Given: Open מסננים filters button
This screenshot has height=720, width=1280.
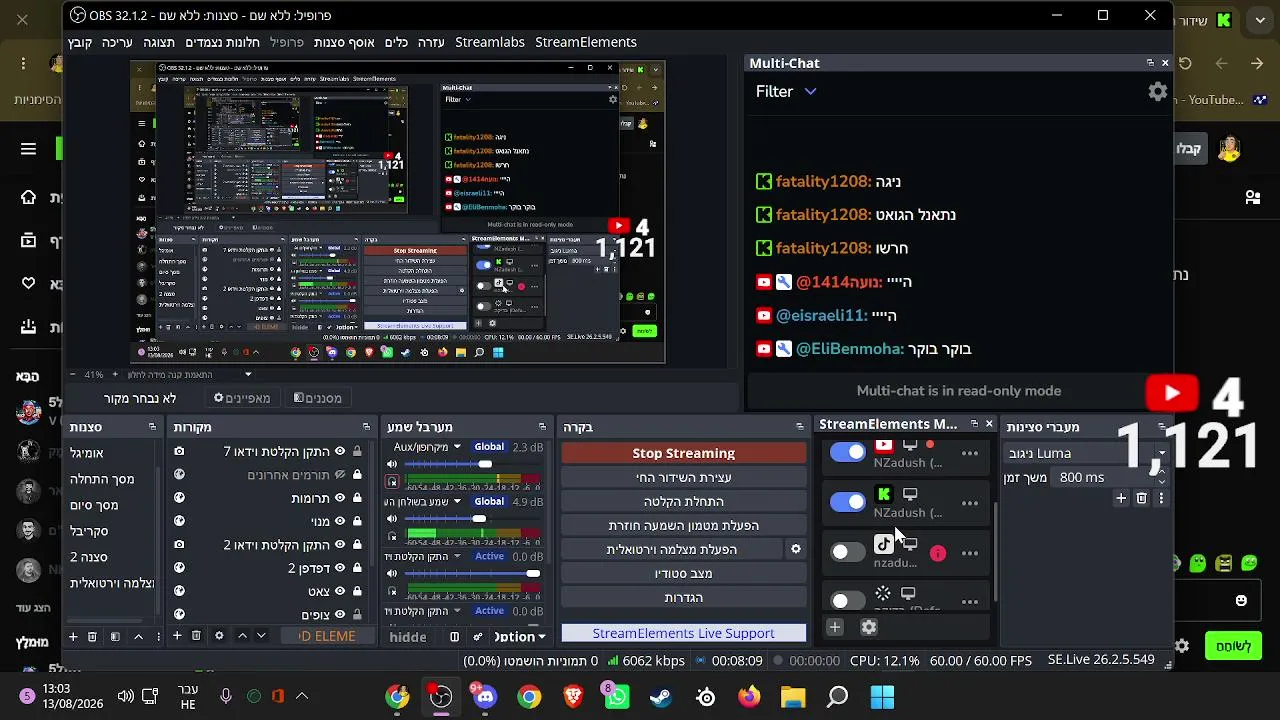Looking at the screenshot, I should [318, 398].
